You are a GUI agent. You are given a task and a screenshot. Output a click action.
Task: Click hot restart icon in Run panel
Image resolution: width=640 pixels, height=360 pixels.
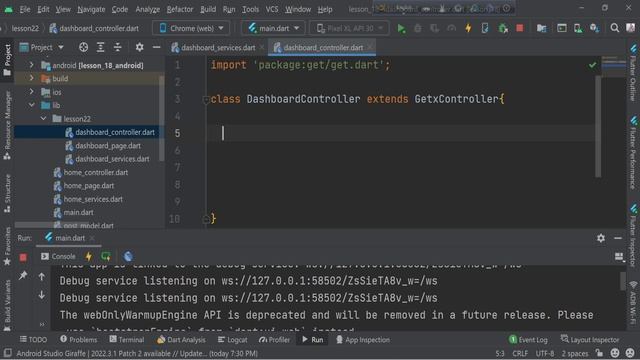(106, 256)
